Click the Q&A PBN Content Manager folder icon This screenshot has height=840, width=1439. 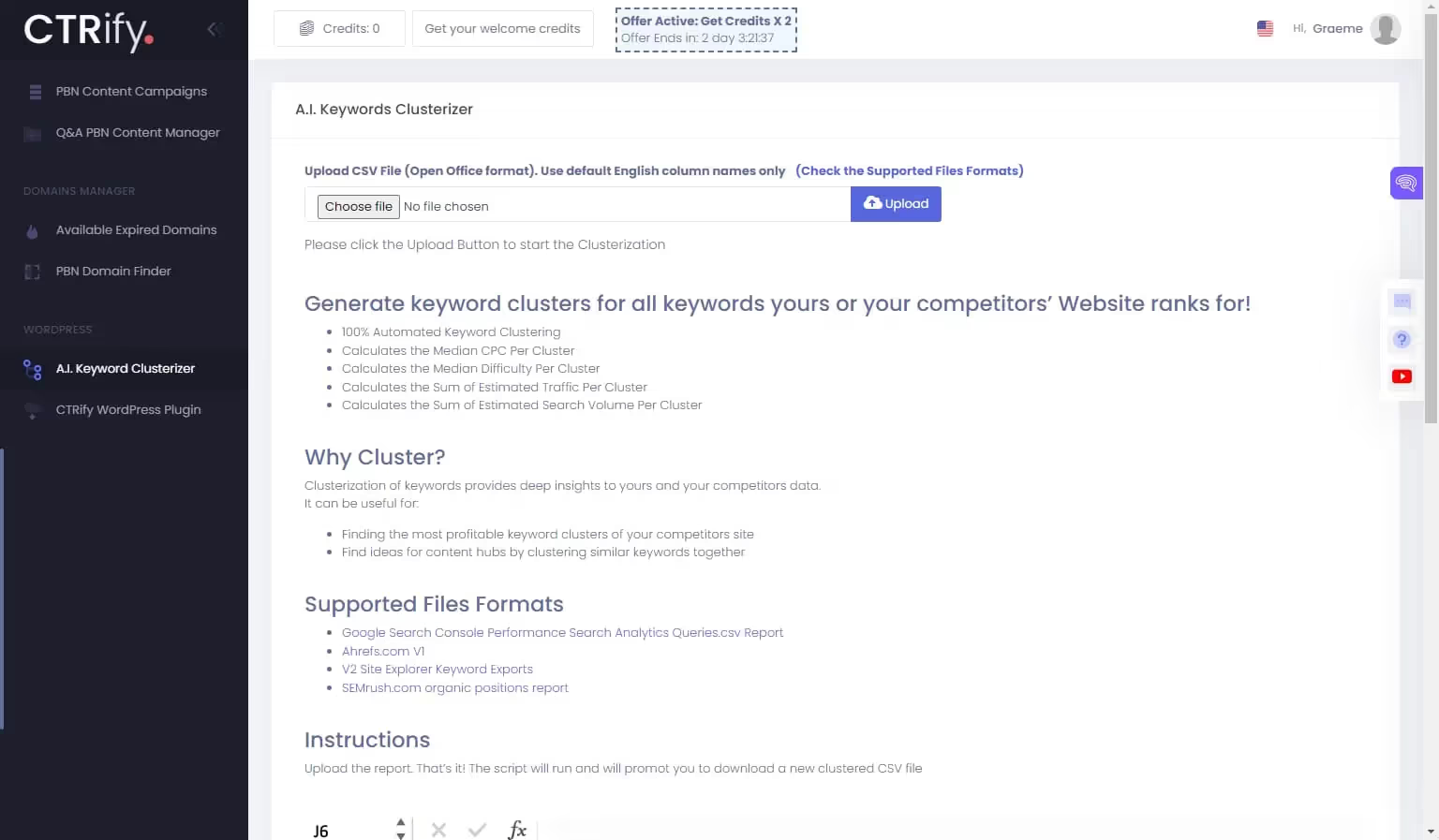click(33, 133)
